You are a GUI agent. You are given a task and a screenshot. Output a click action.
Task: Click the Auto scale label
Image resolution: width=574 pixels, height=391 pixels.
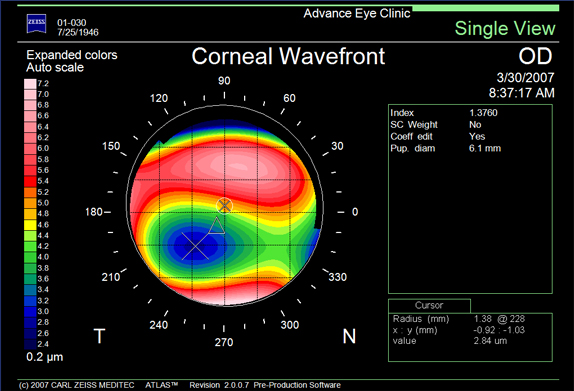(x=55, y=67)
